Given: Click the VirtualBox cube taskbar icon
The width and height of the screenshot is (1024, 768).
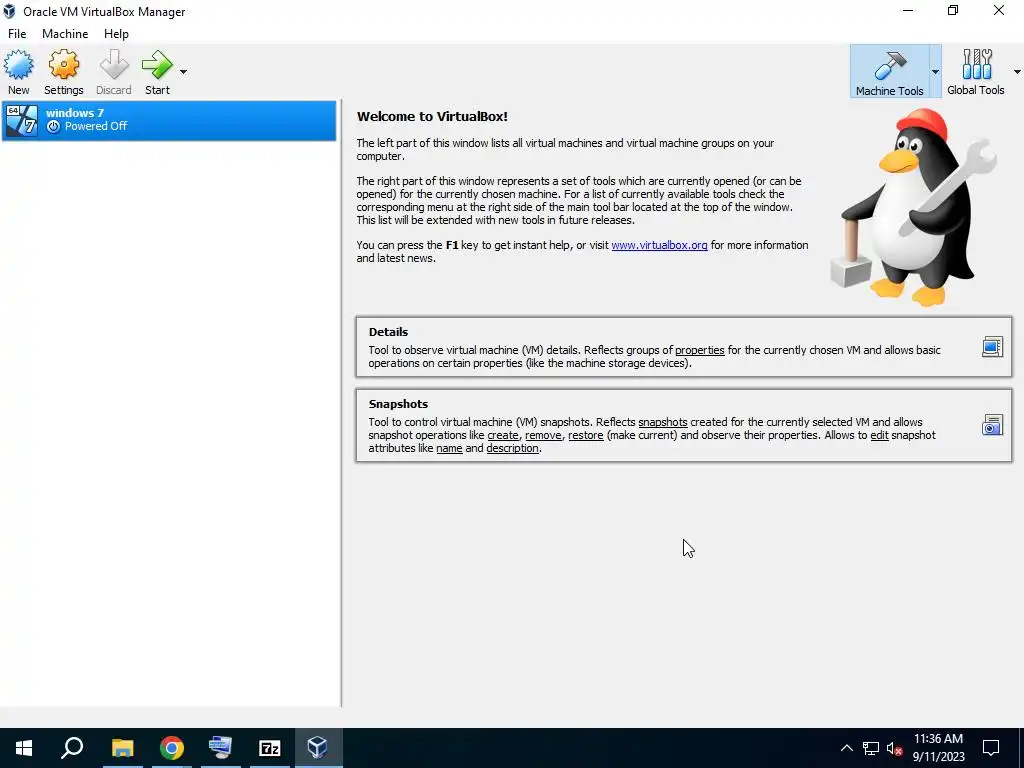Looking at the screenshot, I should click(318, 748).
